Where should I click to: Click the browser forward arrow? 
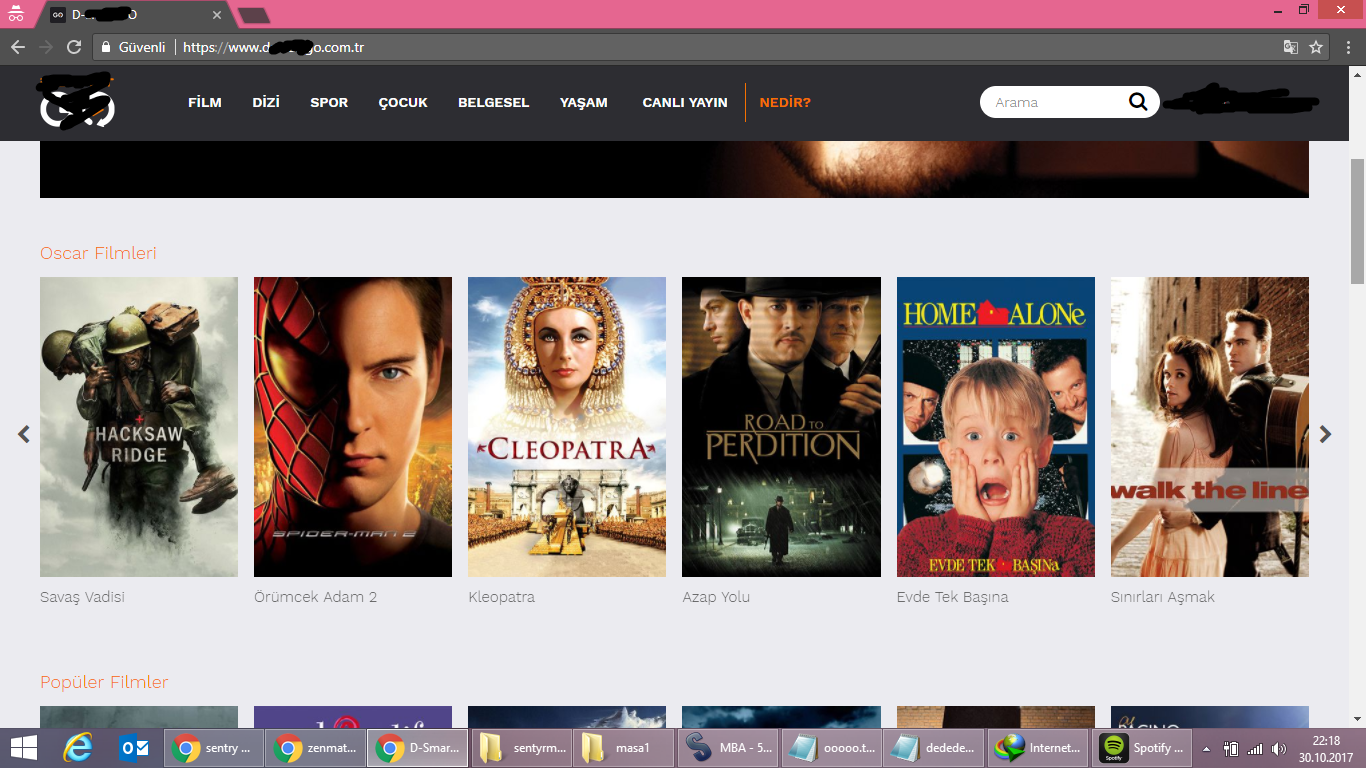[x=45, y=47]
